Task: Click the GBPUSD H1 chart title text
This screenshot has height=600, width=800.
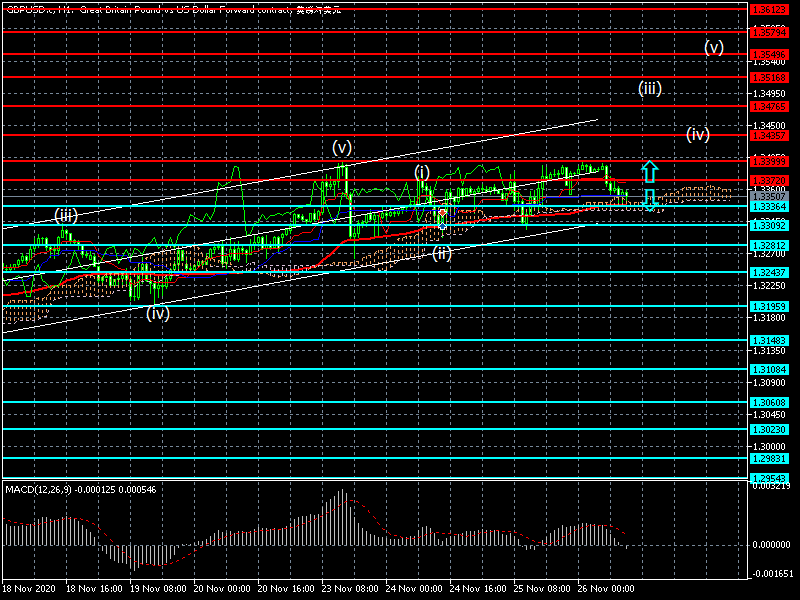Action: tap(187, 8)
